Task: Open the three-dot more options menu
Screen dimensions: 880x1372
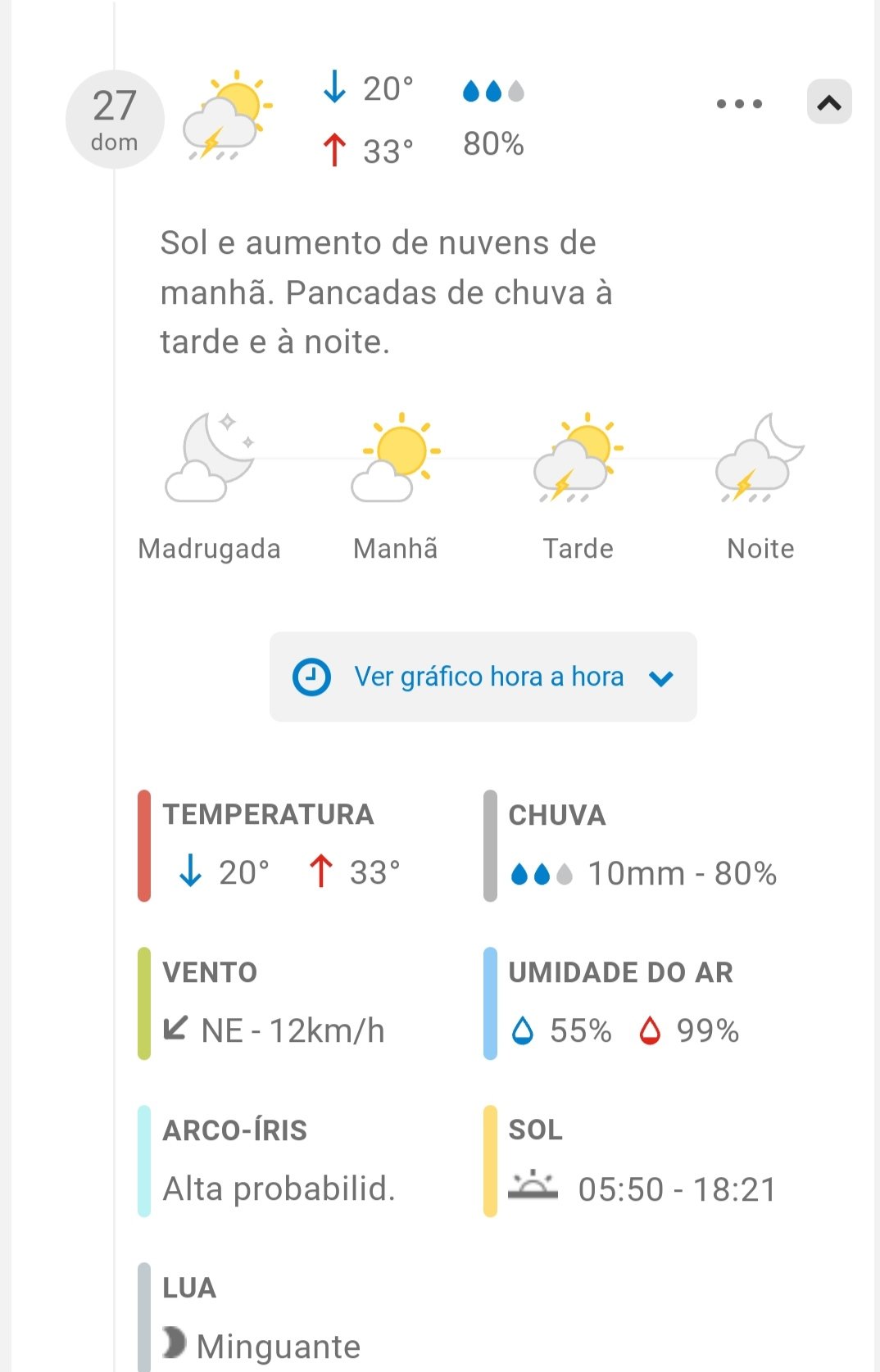Action: pyautogui.click(x=739, y=104)
